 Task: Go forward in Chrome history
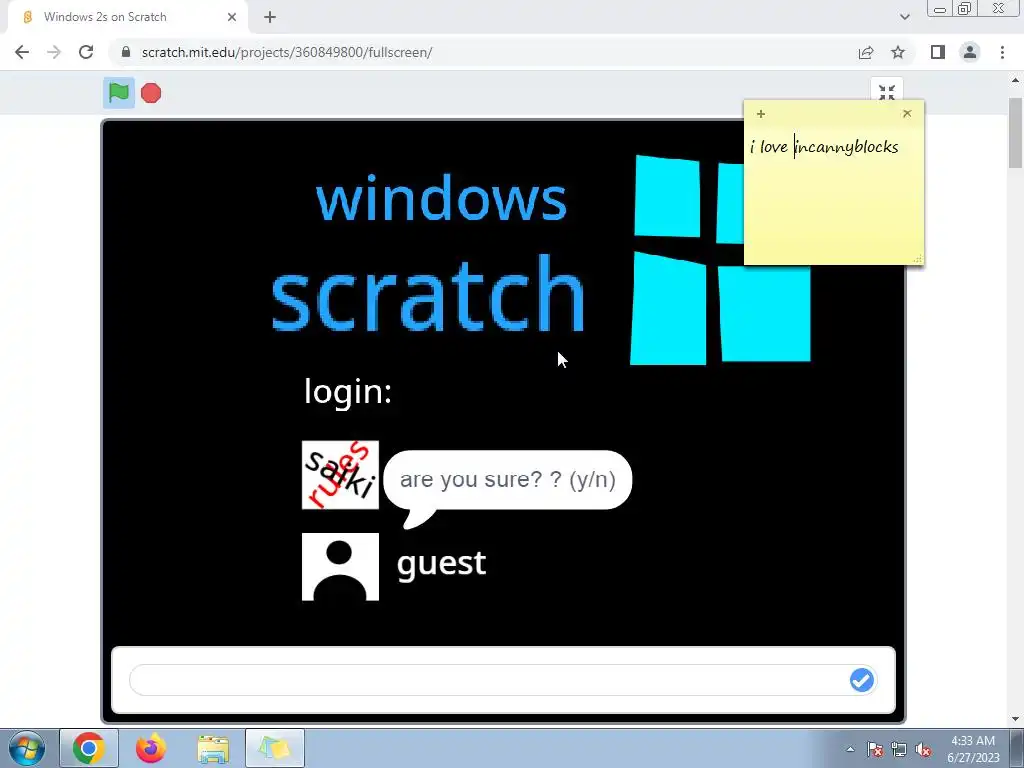54,52
